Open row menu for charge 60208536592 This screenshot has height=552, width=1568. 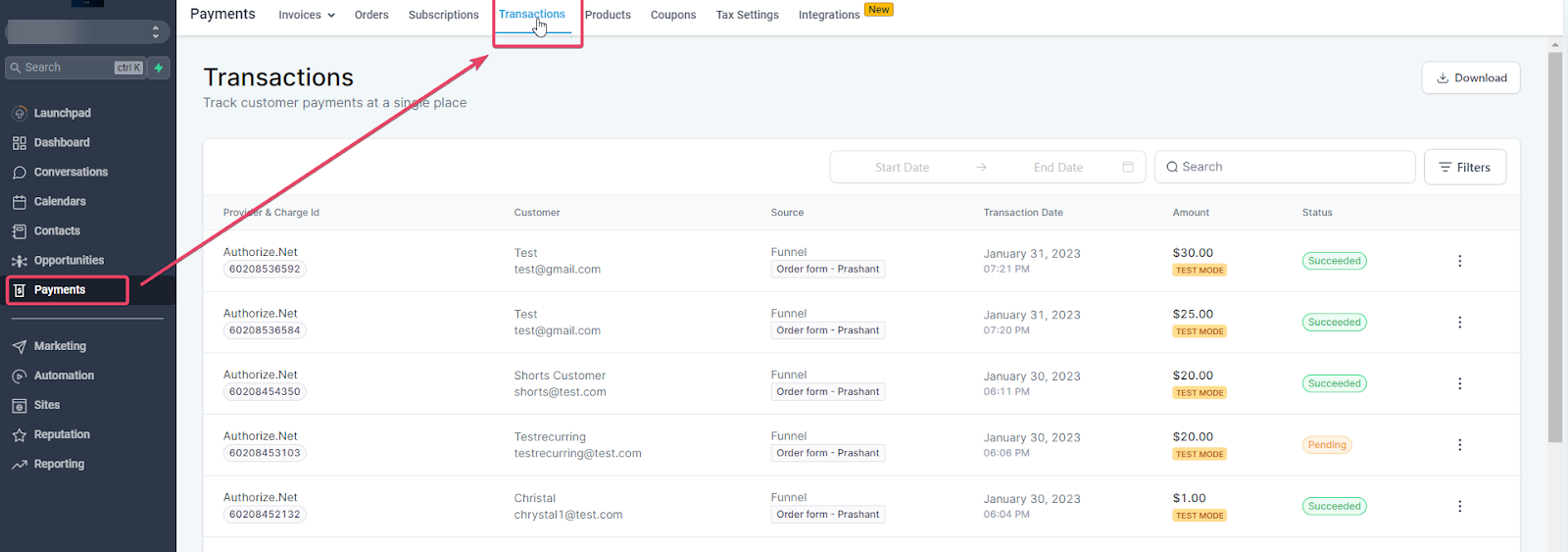pos(1459,261)
